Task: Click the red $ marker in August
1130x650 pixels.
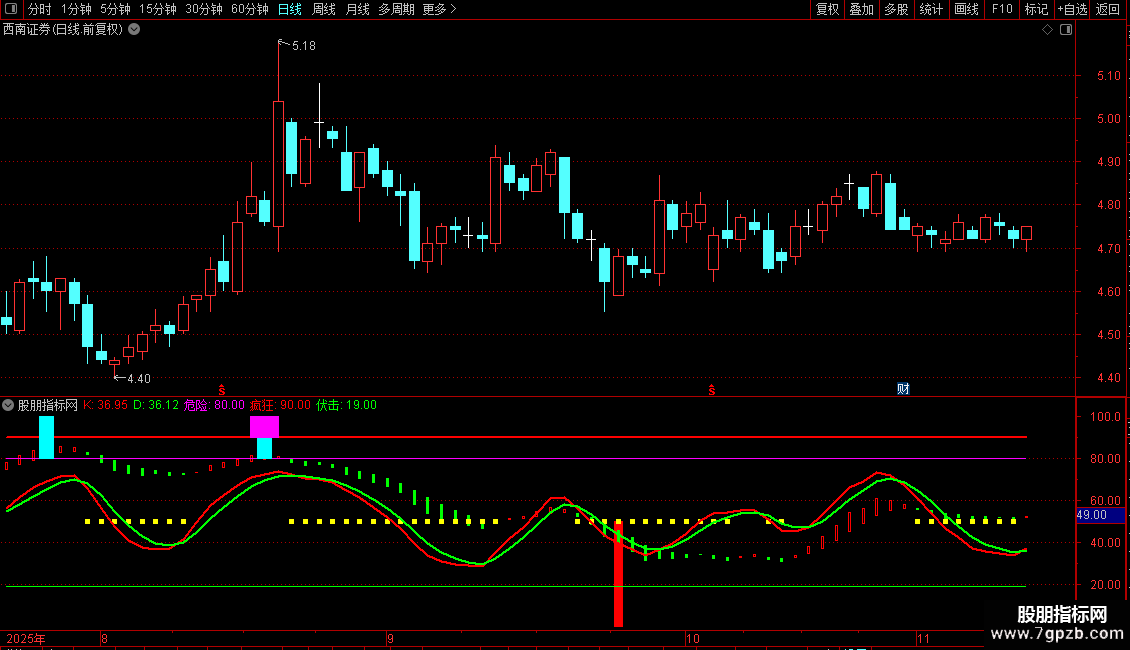Action: tap(222, 390)
